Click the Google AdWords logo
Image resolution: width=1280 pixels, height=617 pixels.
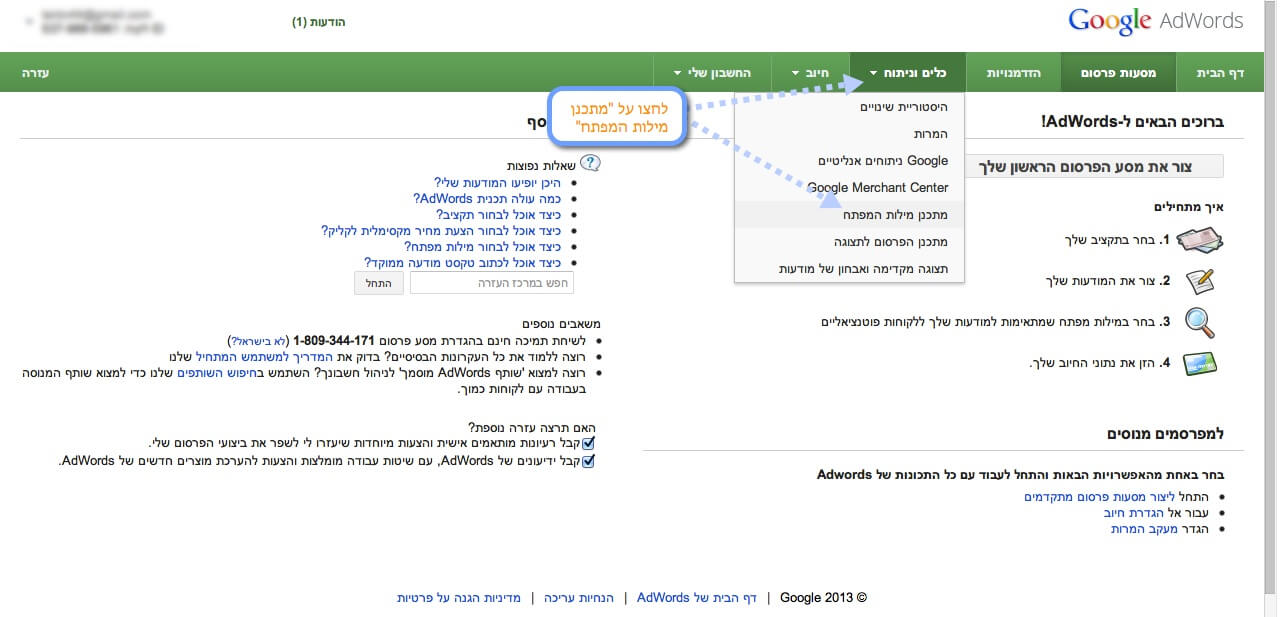point(1155,21)
